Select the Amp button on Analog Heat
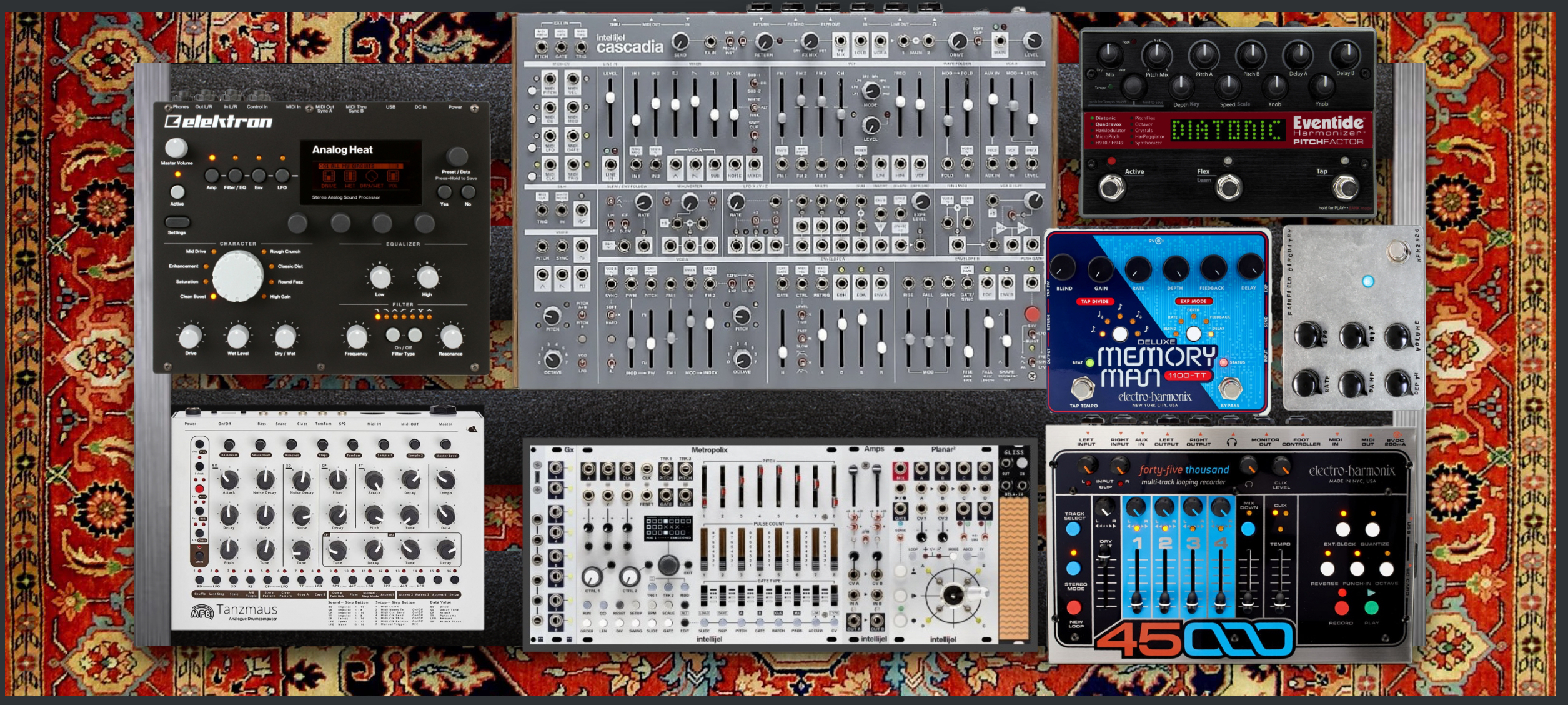 212,175
